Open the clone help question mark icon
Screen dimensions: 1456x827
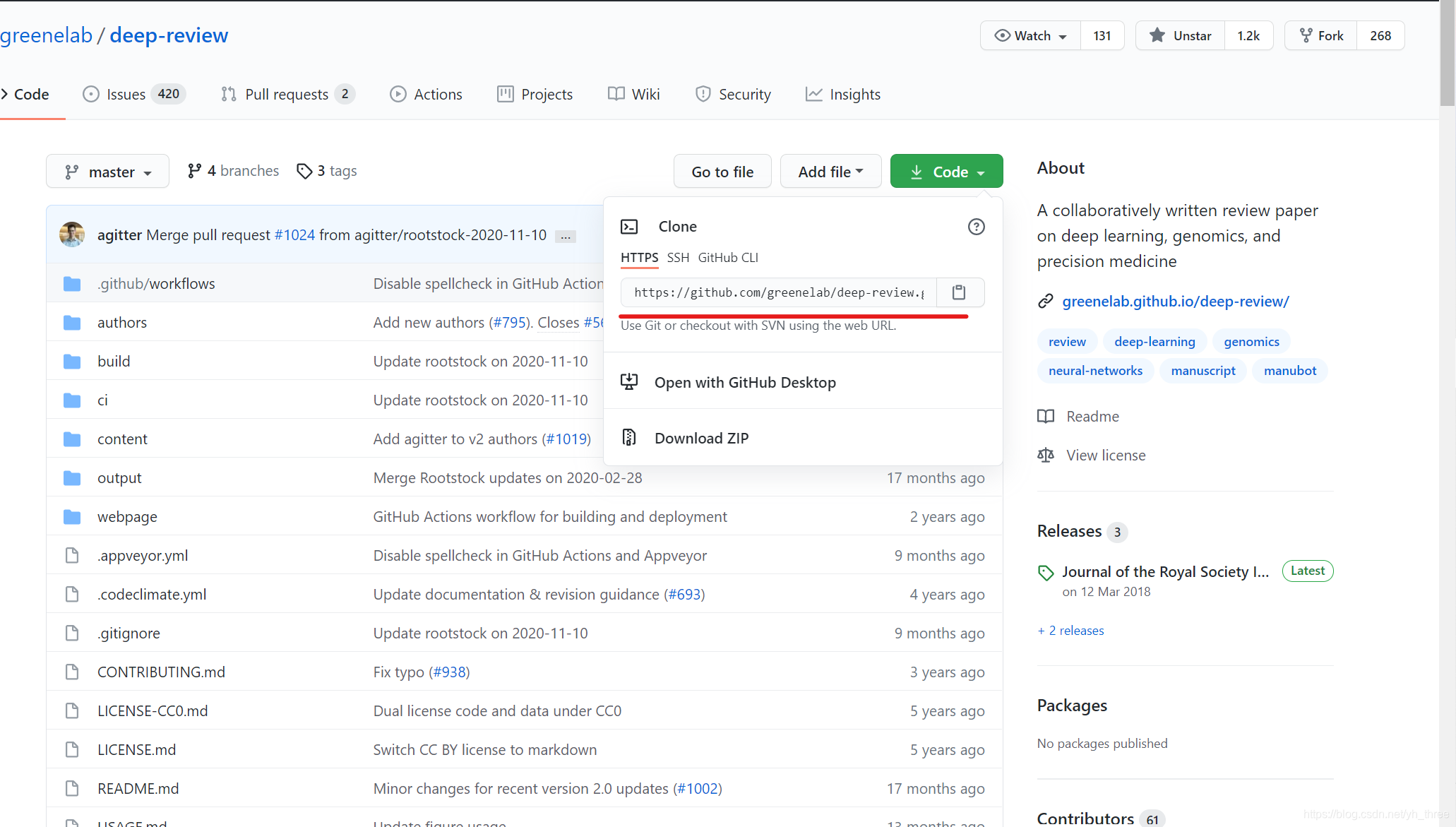point(976,227)
